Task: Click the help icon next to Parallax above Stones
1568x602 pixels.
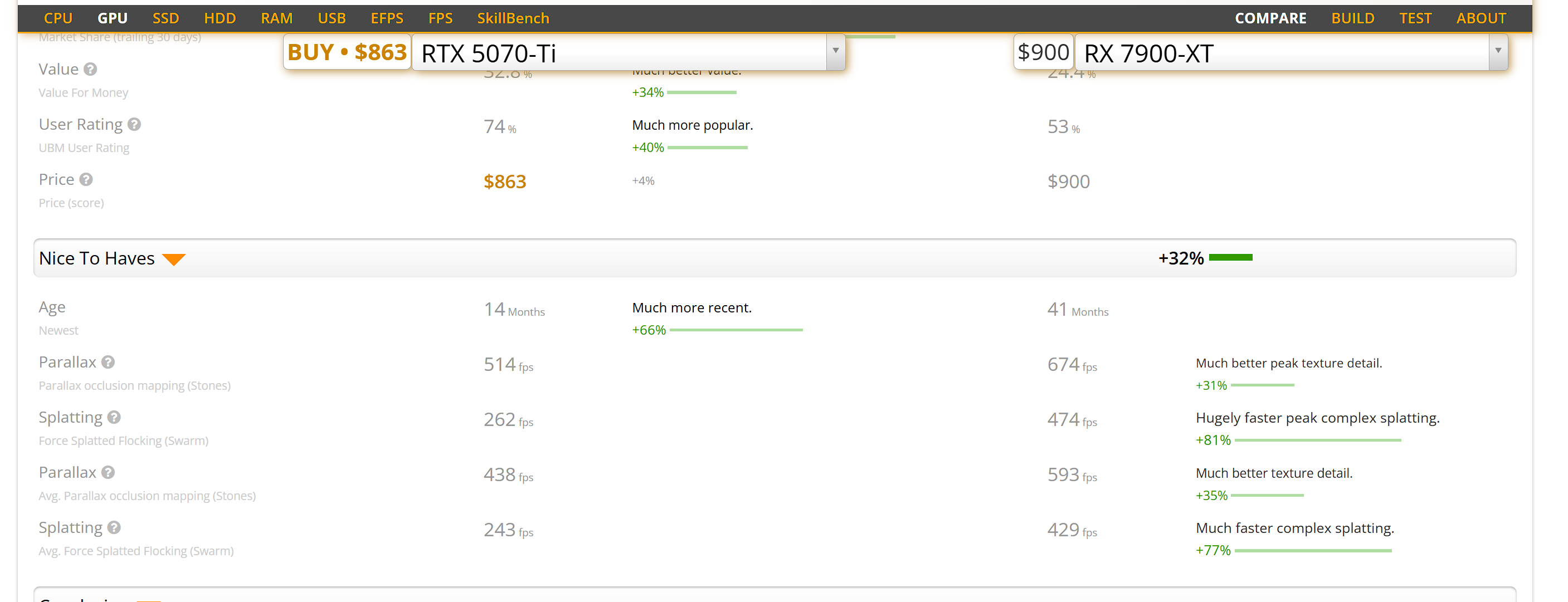Action: (x=108, y=363)
